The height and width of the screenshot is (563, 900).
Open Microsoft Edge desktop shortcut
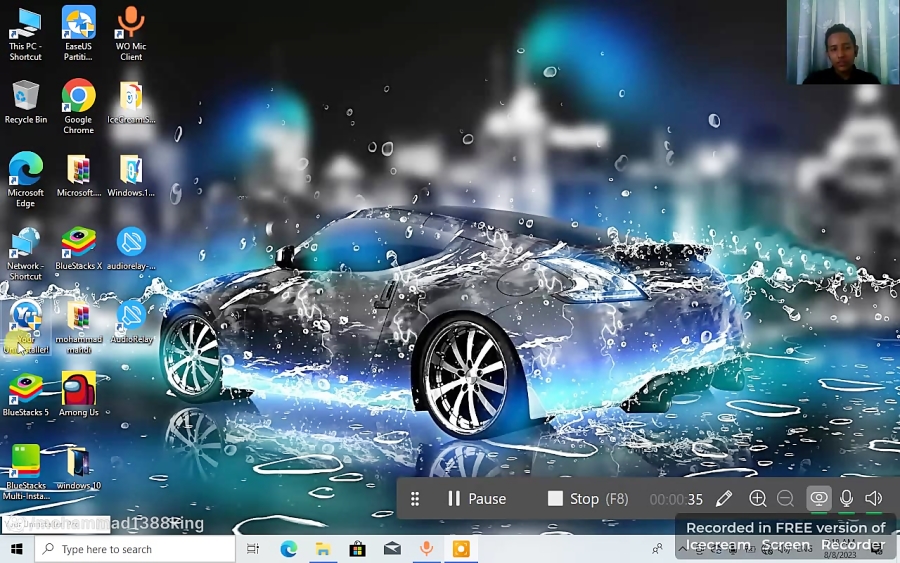[x=25, y=180]
